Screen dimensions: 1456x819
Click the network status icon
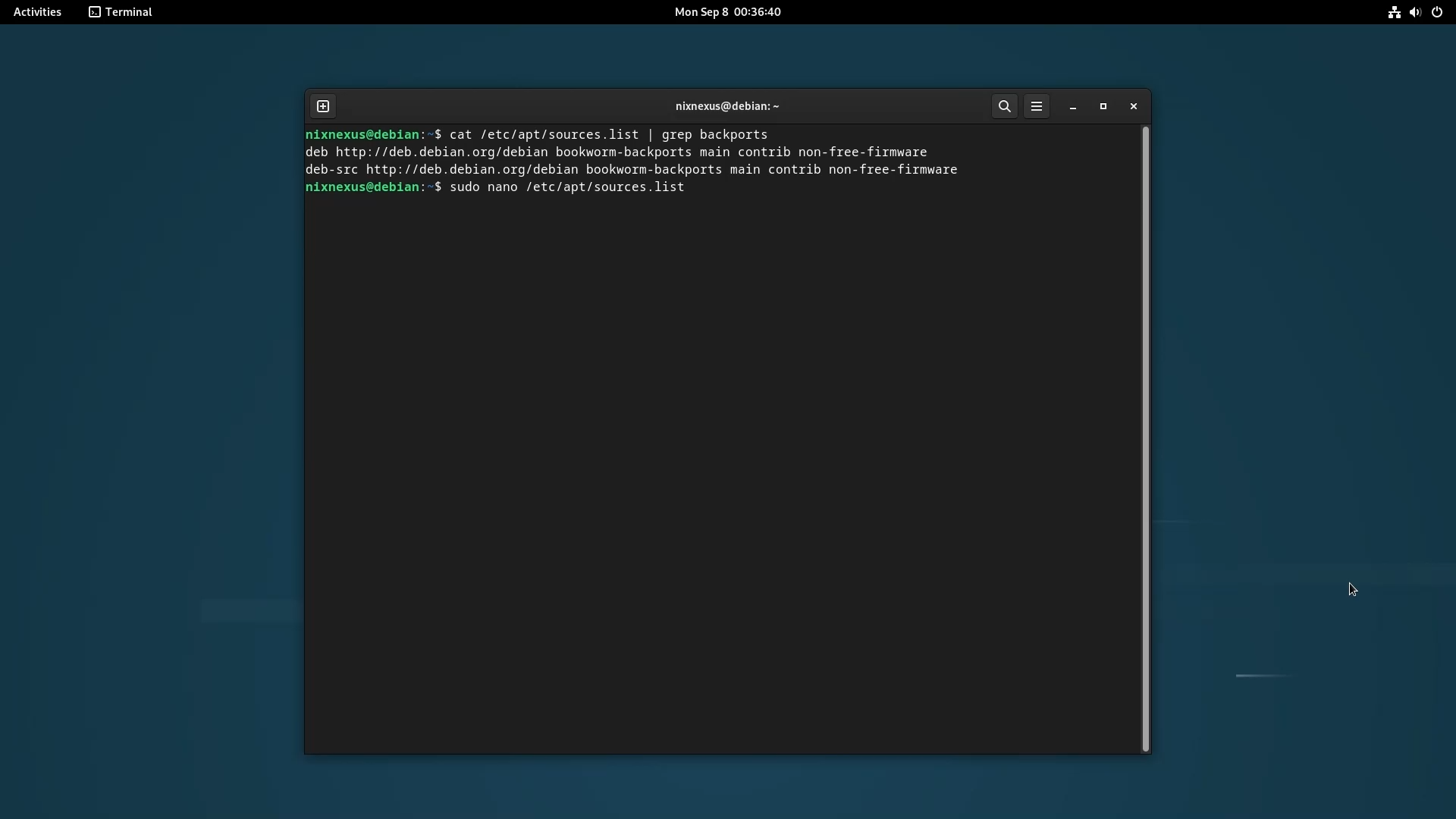(x=1394, y=12)
